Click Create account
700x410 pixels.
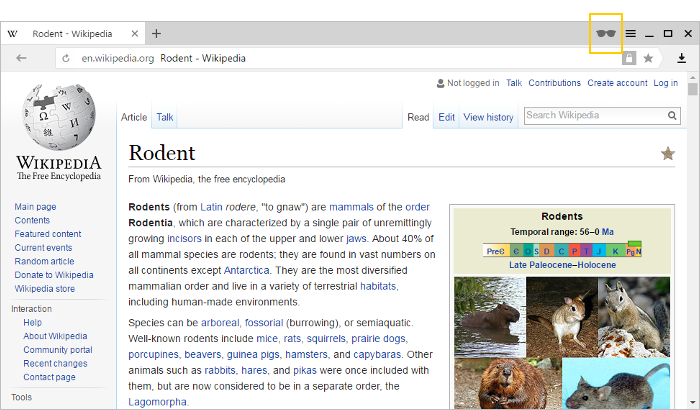[617, 83]
